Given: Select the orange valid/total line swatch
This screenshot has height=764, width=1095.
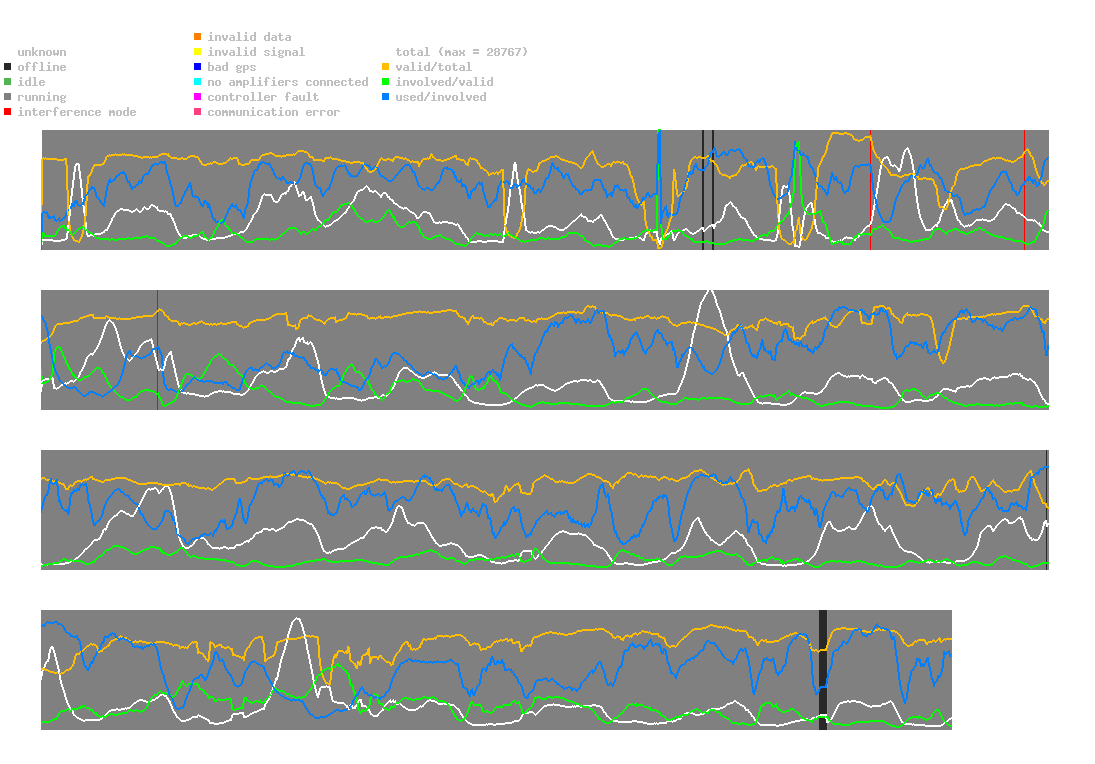Looking at the screenshot, I should 386,67.
